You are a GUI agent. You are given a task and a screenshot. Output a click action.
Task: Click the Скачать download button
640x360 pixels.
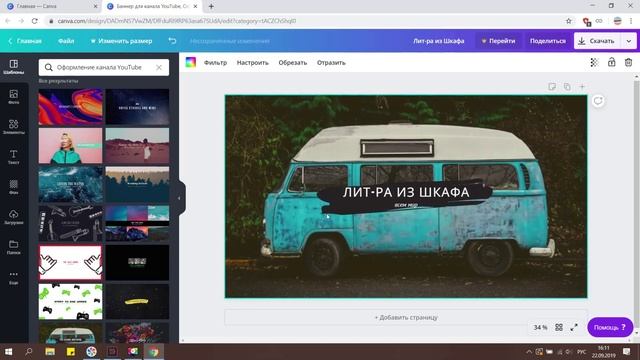point(598,41)
